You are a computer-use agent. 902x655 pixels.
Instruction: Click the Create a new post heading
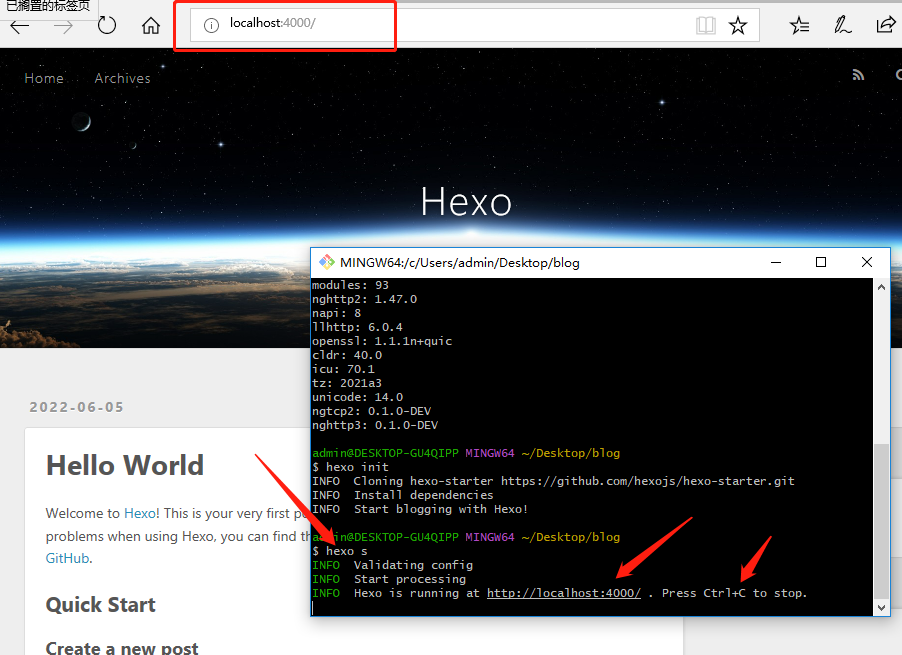[x=122, y=649]
